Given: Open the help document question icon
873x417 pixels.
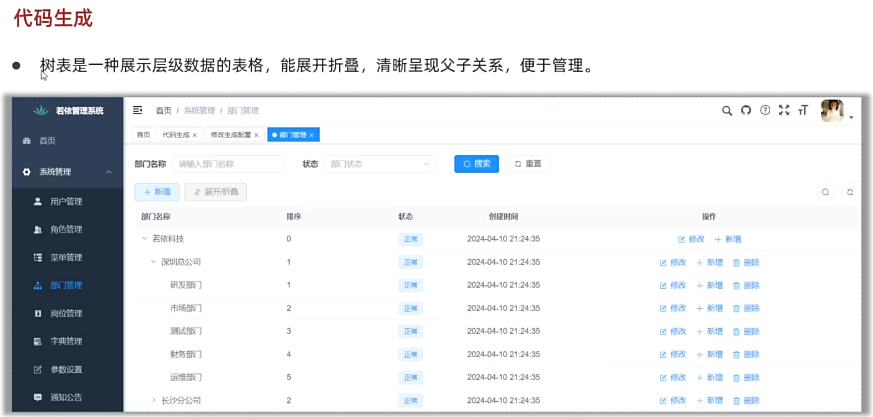Looking at the screenshot, I should 765,110.
